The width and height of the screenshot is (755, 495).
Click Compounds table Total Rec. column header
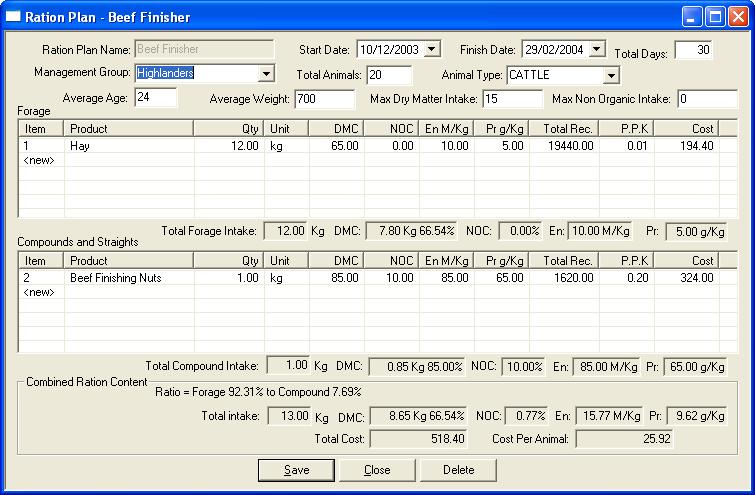tap(564, 261)
